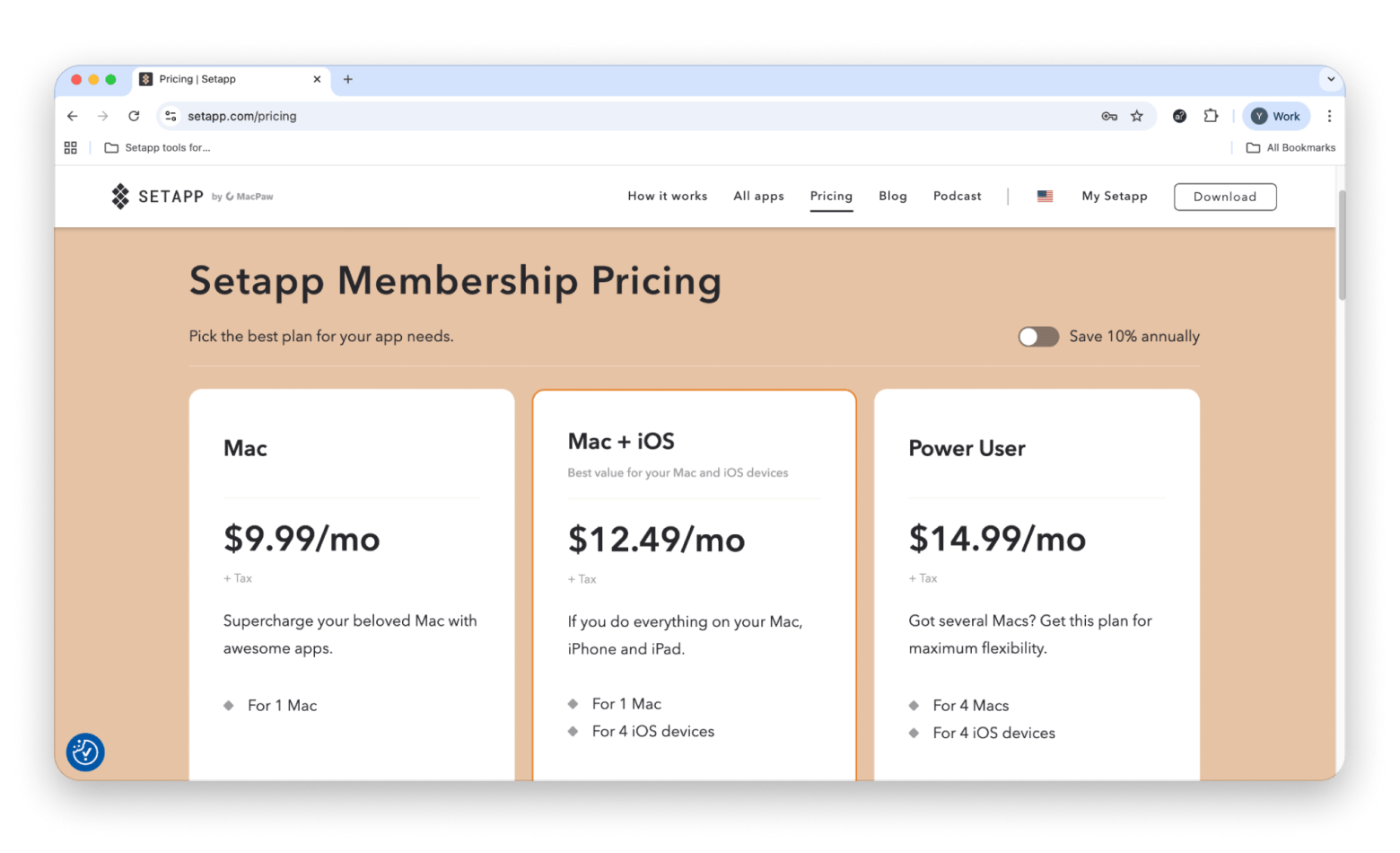Open the Work profile button
Image resolution: width=1400 pixels, height=853 pixels.
1276,116
